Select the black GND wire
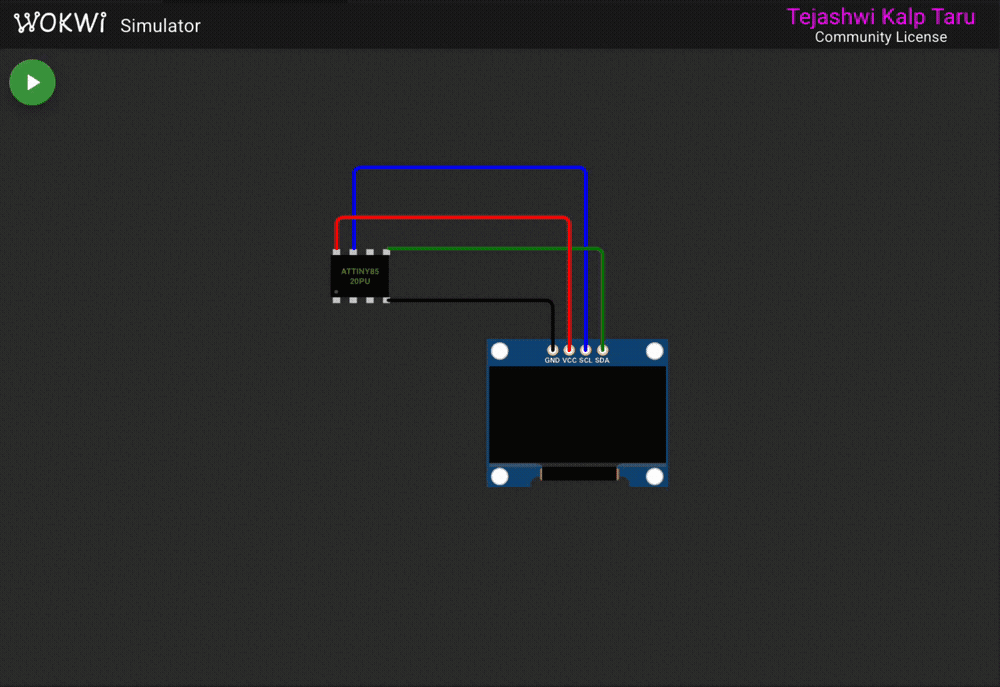1000x687 pixels. point(470,300)
